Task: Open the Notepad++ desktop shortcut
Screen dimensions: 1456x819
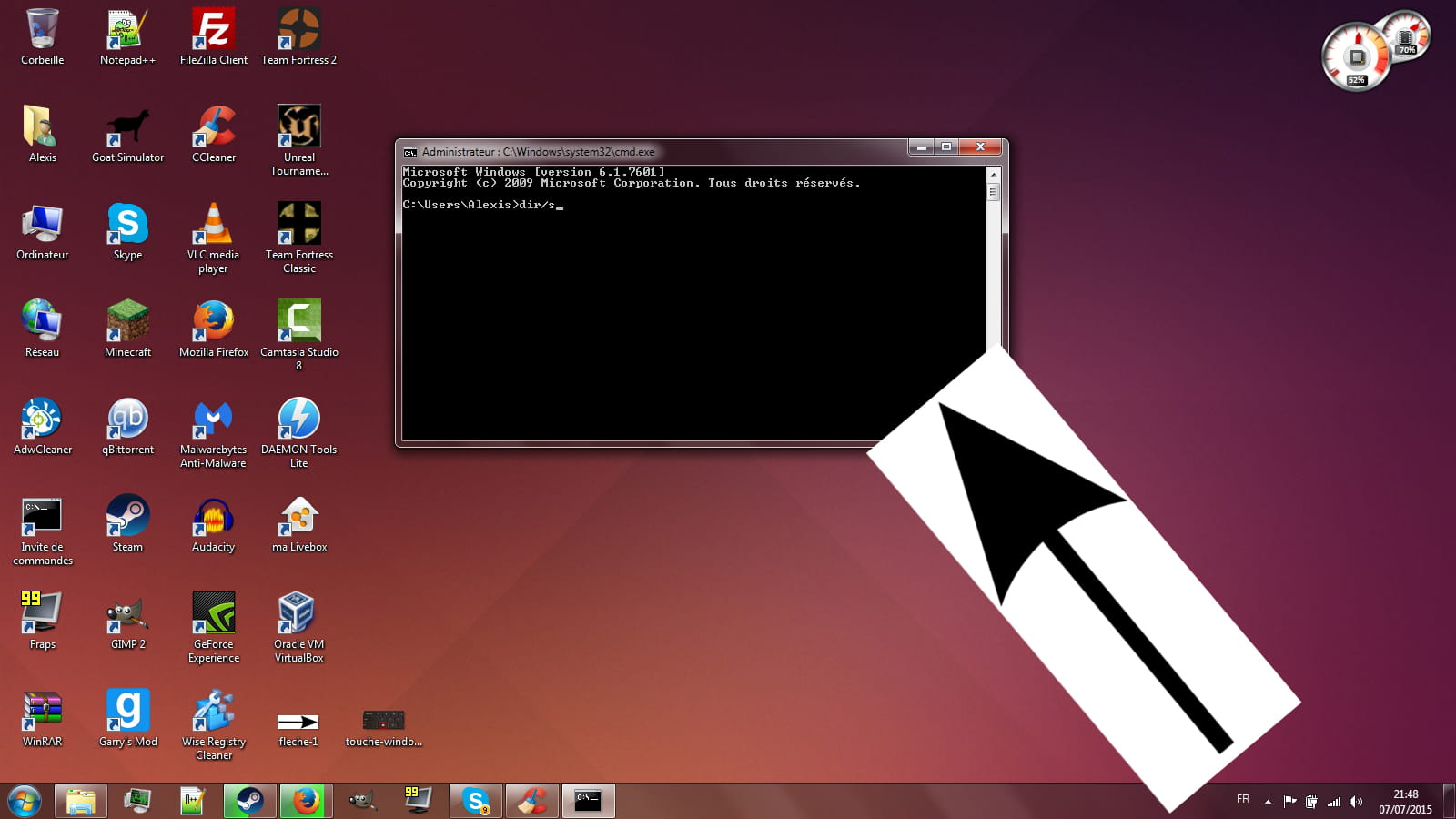Action: 127,30
